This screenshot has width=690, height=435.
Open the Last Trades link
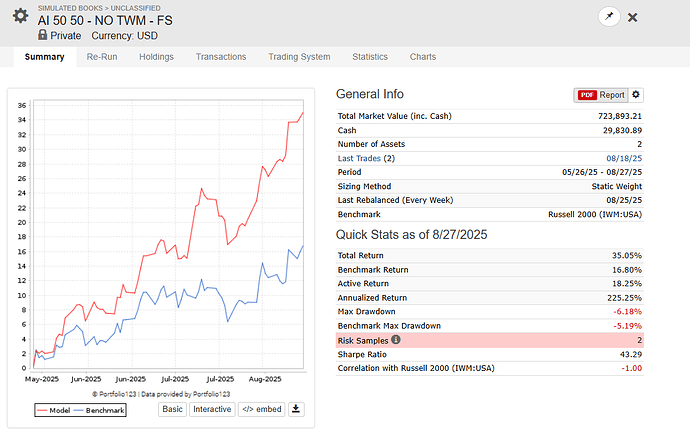click(359, 158)
